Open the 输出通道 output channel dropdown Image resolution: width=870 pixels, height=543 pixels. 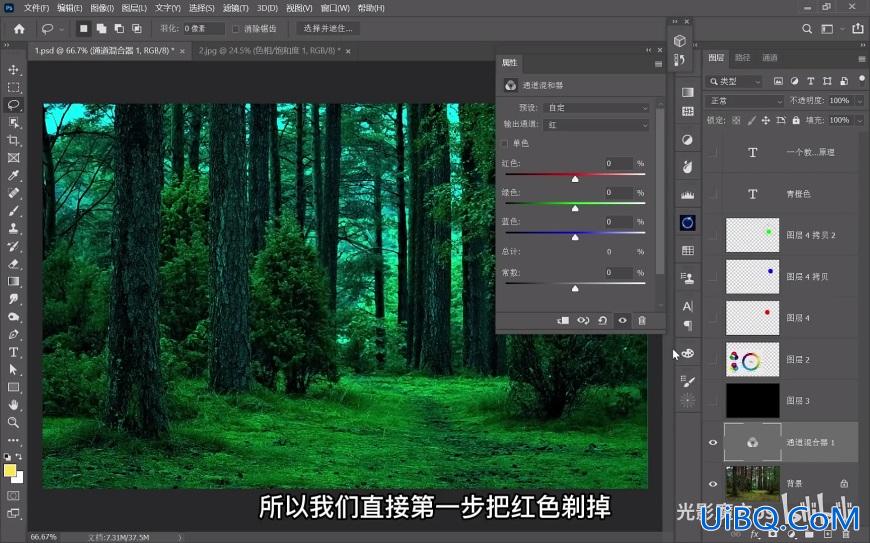(597, 125)
